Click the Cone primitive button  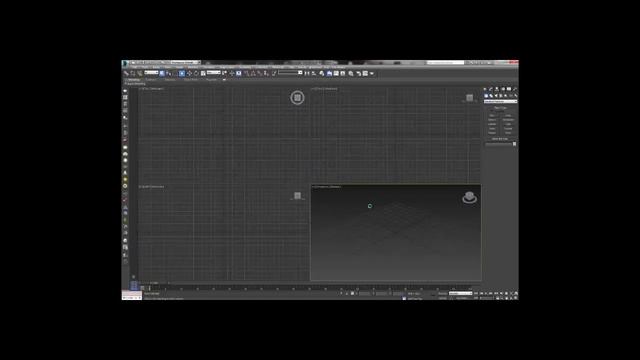(x=508, y=116)
